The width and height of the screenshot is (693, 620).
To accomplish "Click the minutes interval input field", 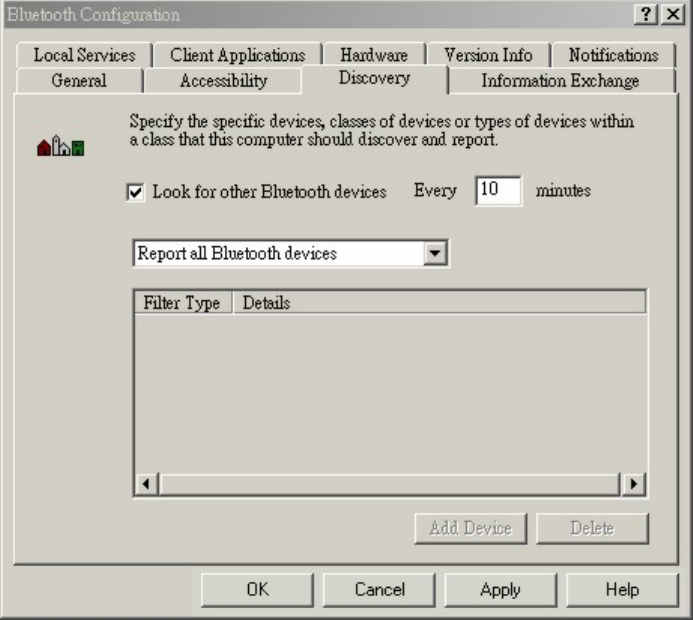I will tap(499, 190).
